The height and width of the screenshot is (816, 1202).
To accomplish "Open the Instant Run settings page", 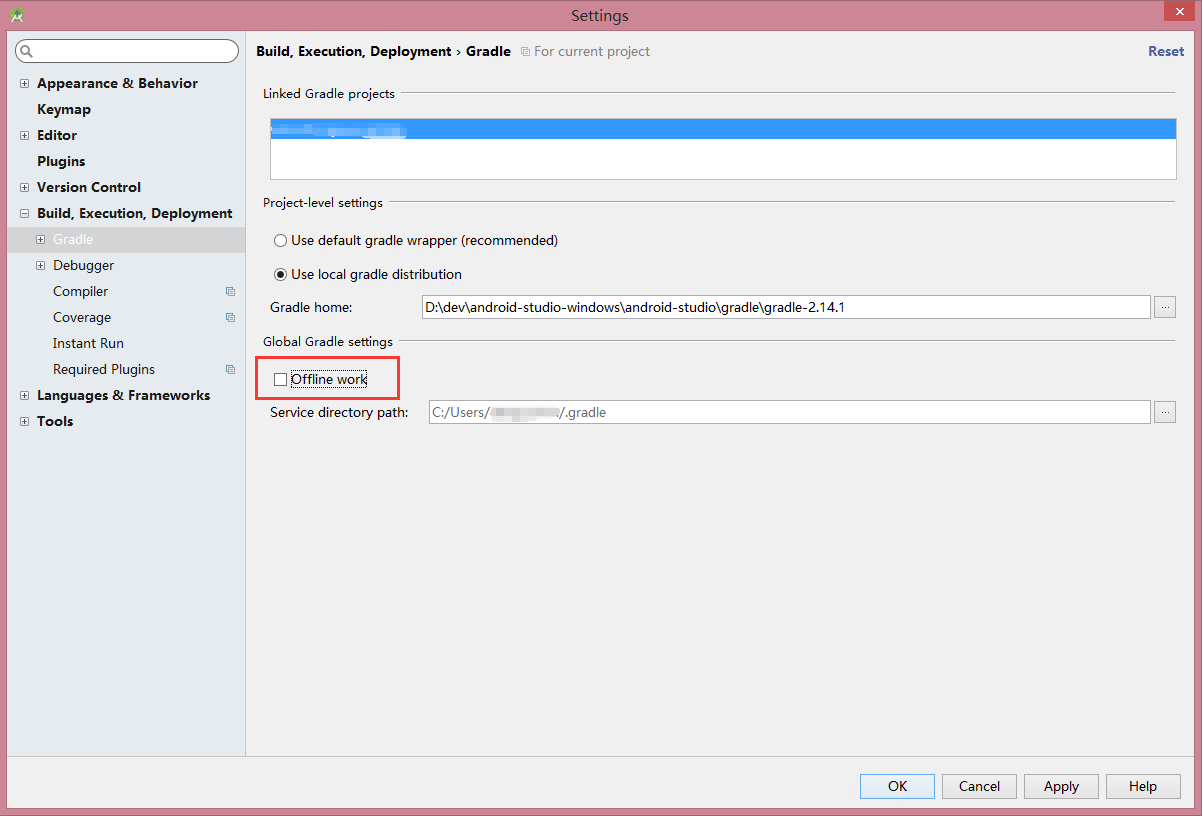I will pyautogui.click(x=88, y=344).
